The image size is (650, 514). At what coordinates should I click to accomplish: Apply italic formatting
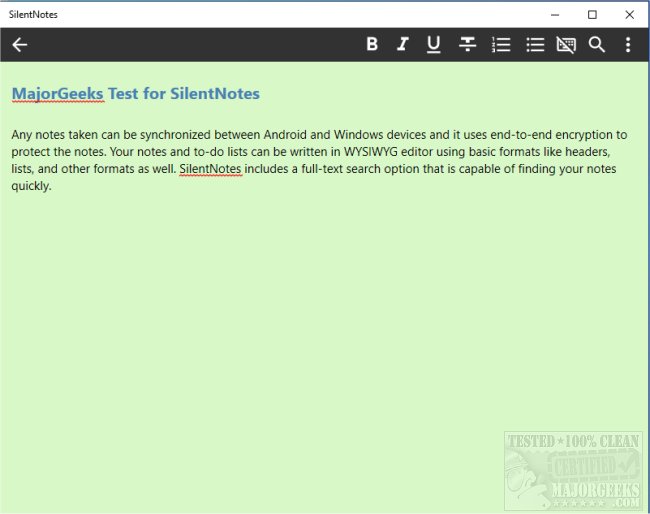point(402,44)
